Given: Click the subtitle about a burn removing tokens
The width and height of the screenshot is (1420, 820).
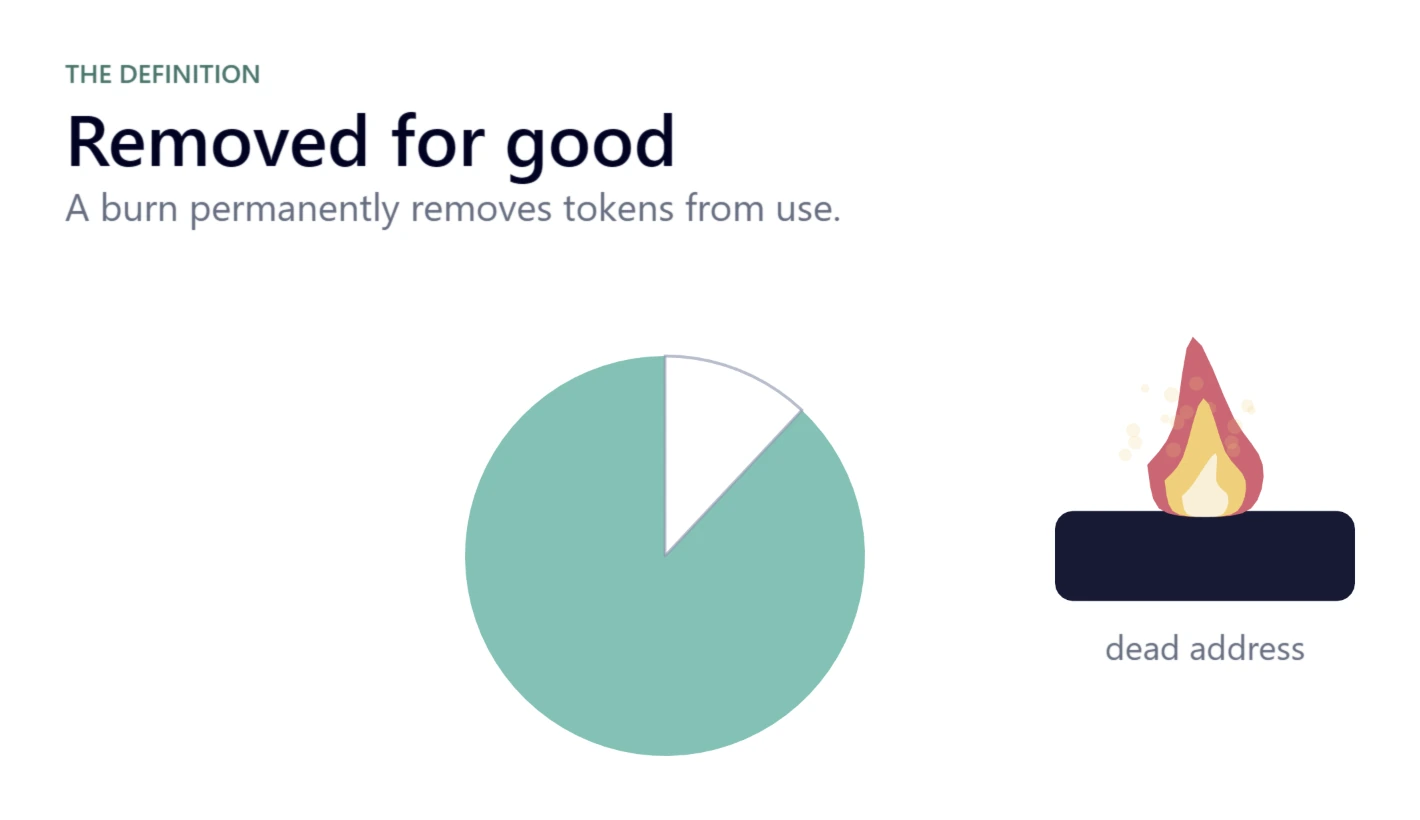Looking at the screenshot, I should [x=453, y=209].
